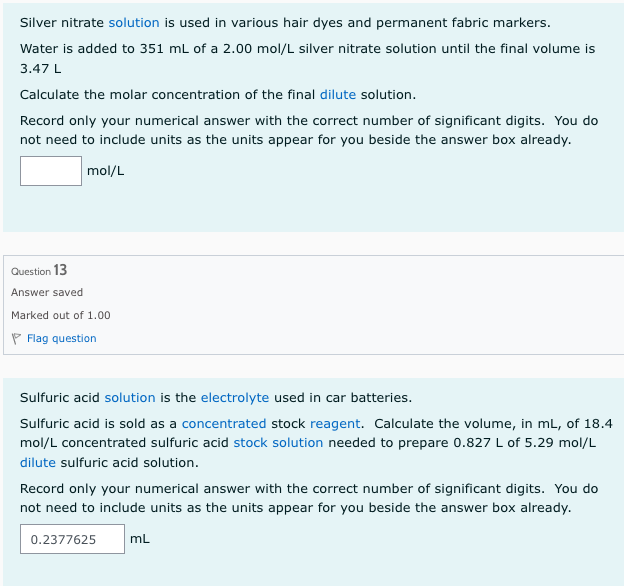Image resolution: width=624 pixels, height=586 pixels.
Task: Open the 'solution' link in silver nitrate question
Action: point(134,23)
